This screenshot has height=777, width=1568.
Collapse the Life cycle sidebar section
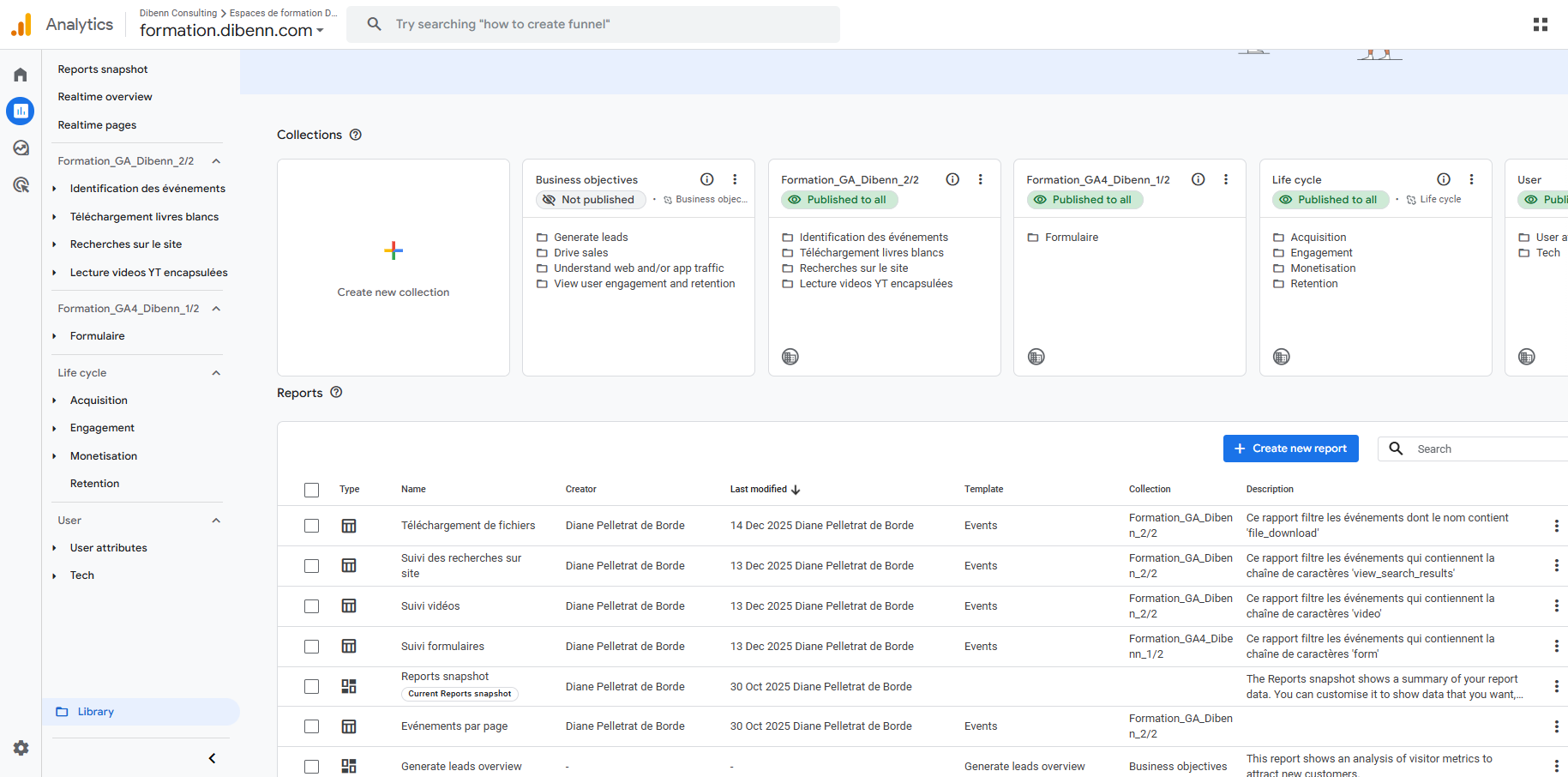tap(216, 373)
